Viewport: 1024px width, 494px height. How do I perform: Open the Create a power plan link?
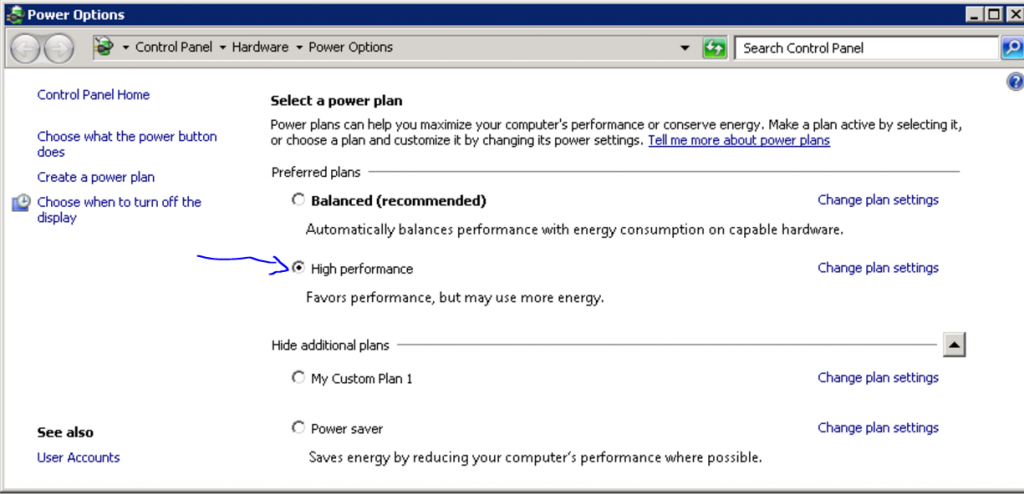pyautogui.click(x=96, y=177)
